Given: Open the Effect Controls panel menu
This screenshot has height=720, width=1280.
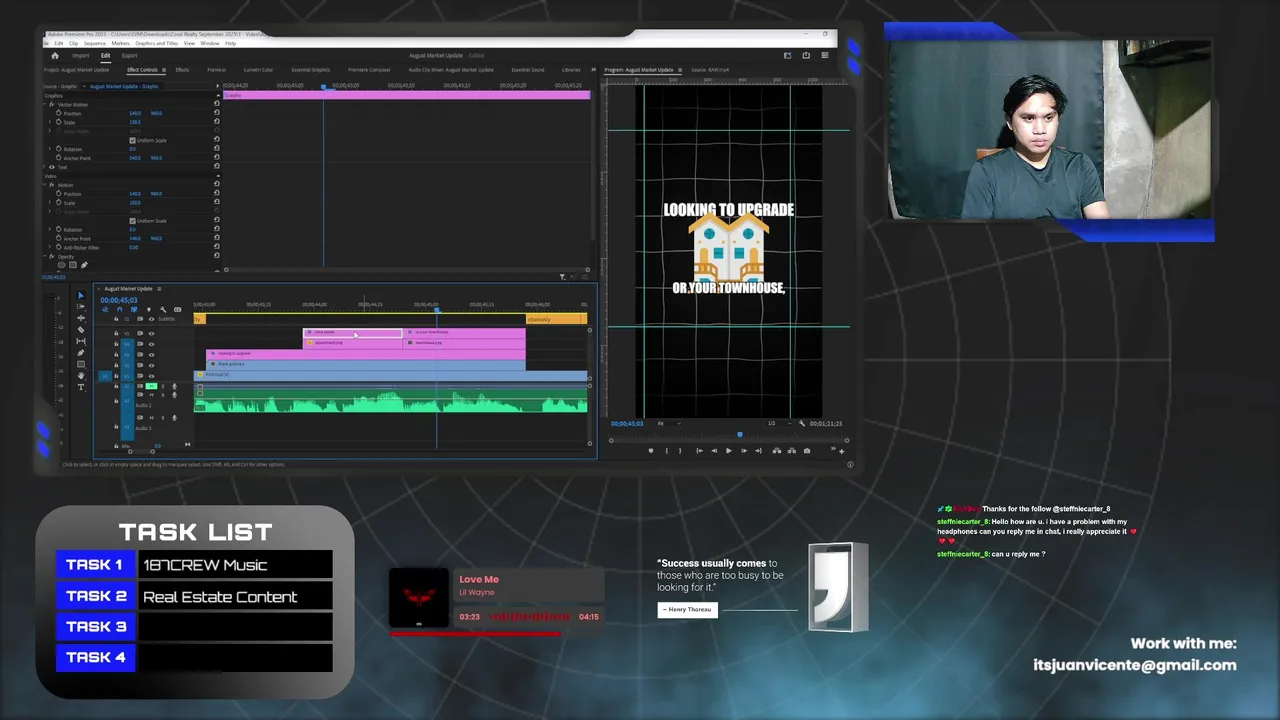Looking at the screenshot, I should [x=164, y=70].
